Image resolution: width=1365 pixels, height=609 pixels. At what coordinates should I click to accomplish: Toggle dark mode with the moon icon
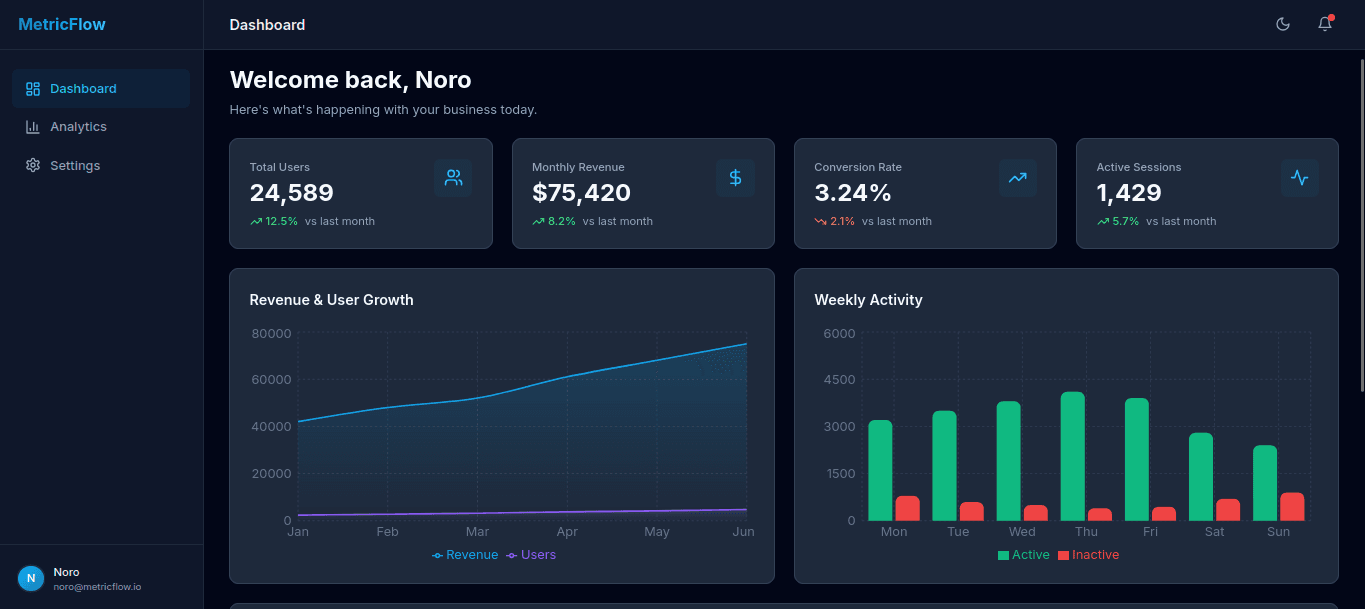pos(1283,24)
